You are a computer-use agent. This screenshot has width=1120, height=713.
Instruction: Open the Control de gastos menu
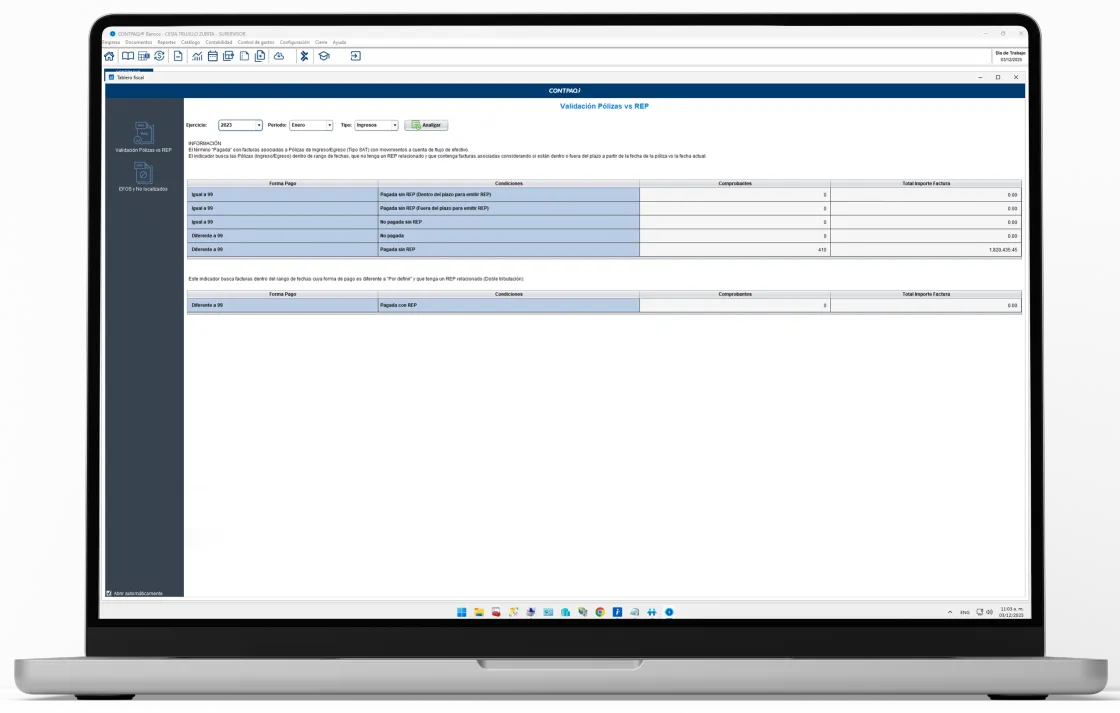click(x=256, y=42)
